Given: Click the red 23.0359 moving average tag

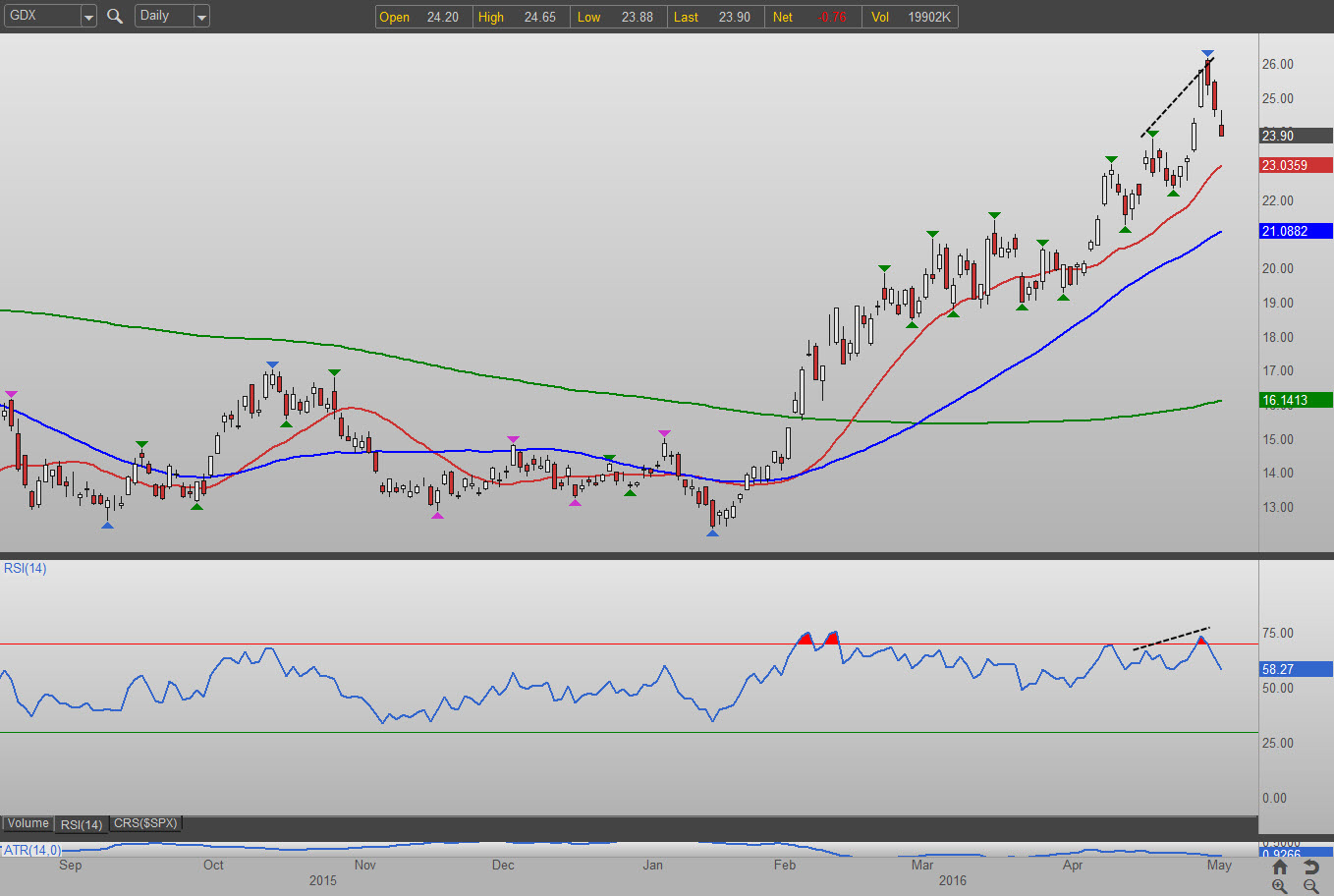Looking at the screenshot, I should coord(1296,165).
